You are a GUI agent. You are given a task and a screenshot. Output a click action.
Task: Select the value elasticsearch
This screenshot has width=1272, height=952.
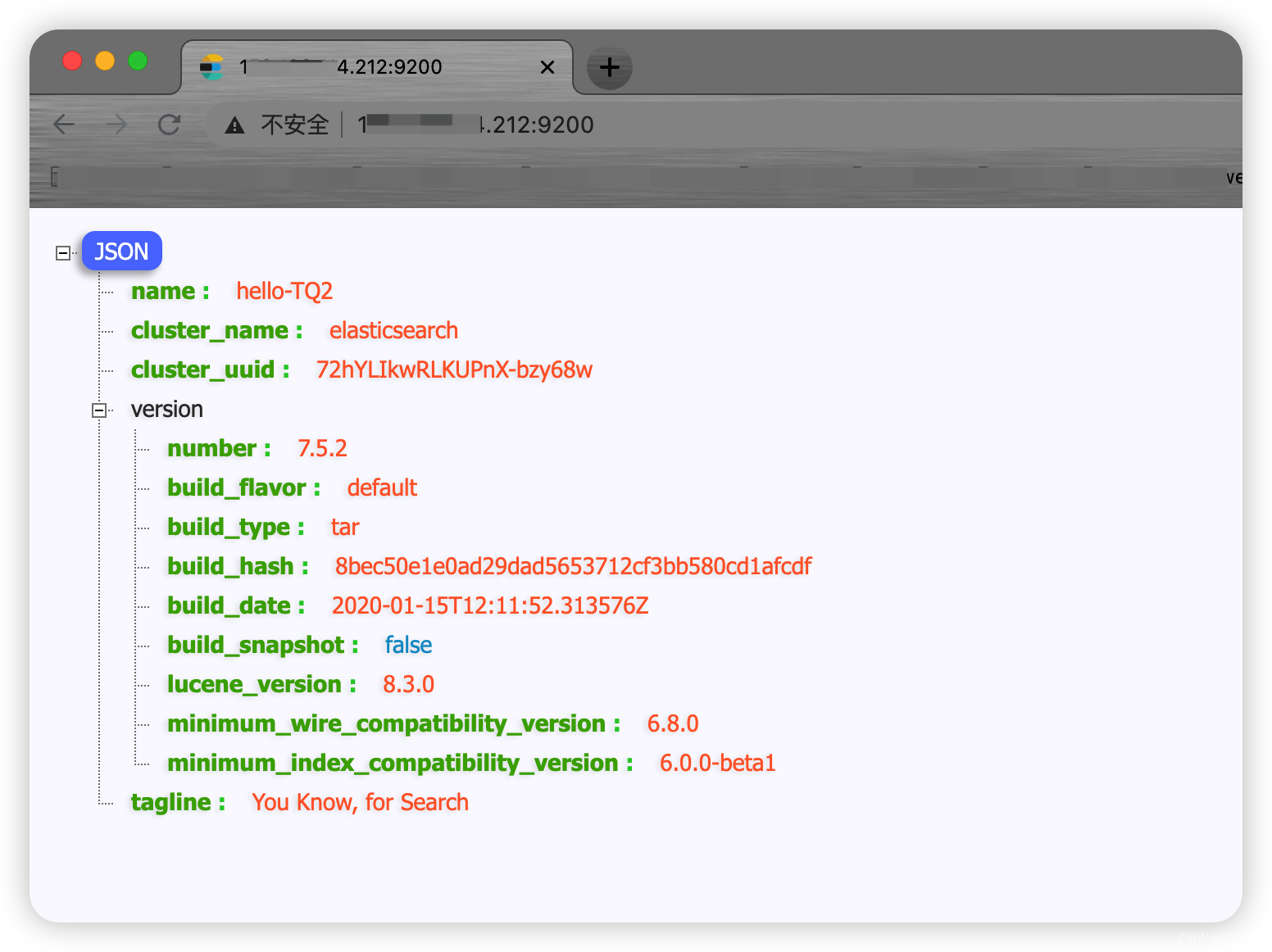[x=393, y=330]
